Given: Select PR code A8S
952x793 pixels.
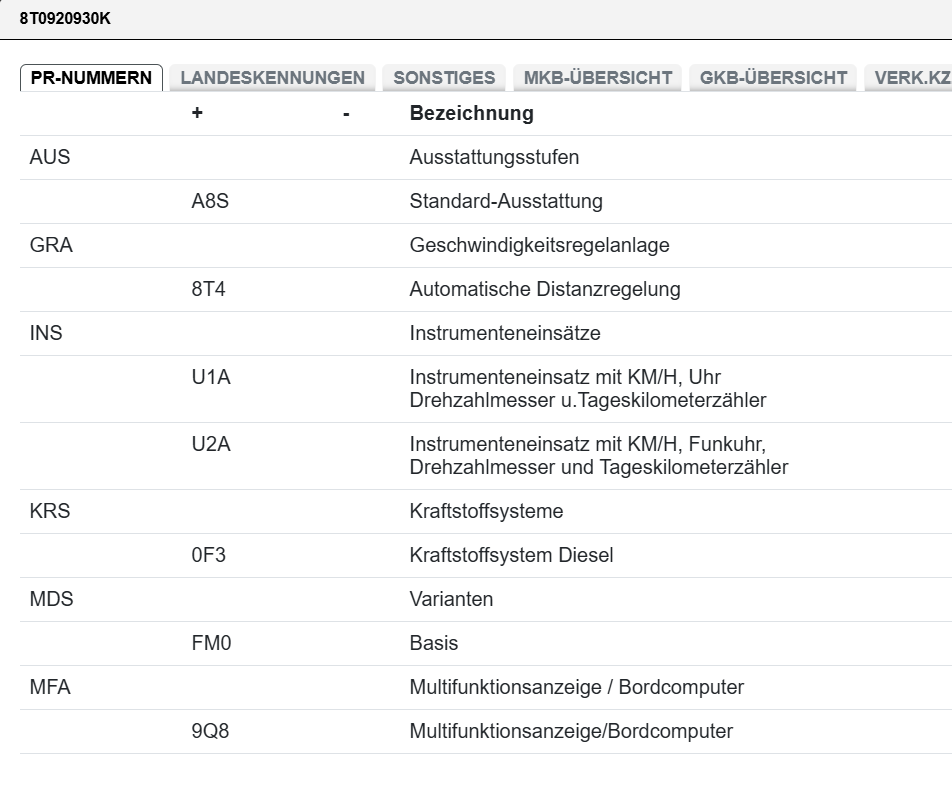Looking at the screenshot, I should pyautogui.click(x=210, y=201).
